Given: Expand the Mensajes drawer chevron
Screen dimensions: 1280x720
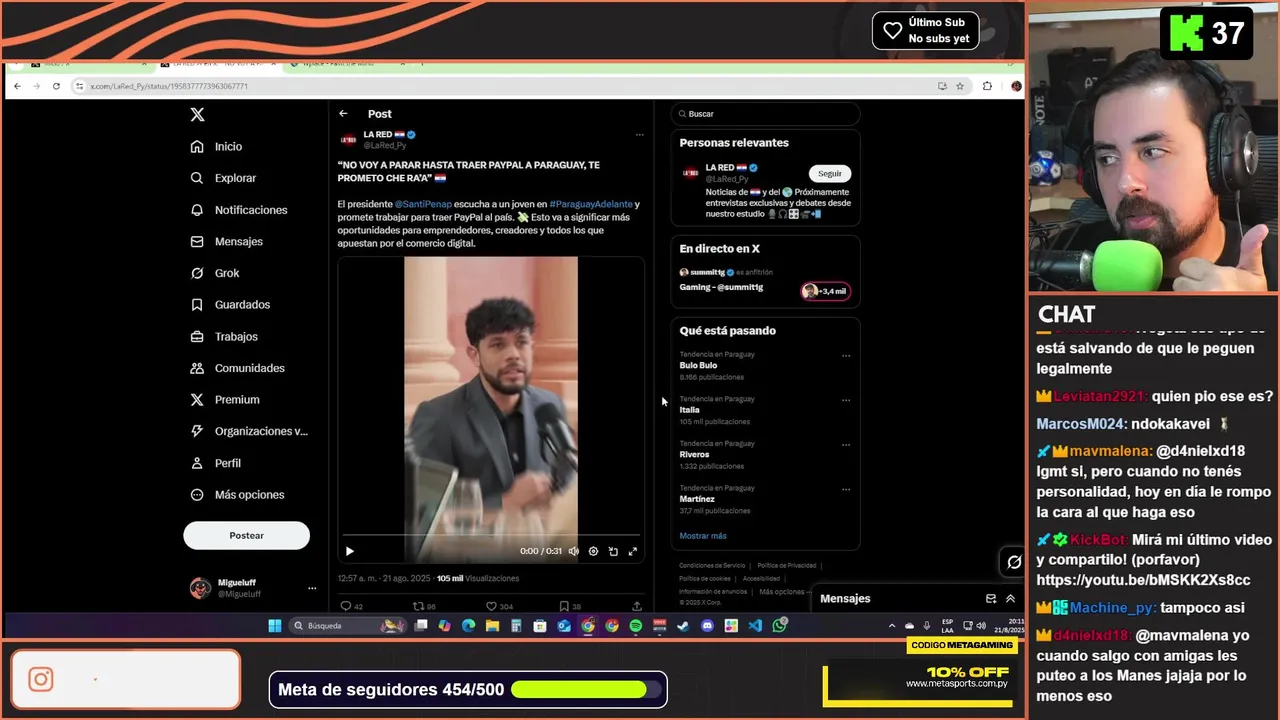Looking at the screenshot, I should (1010, 599).
